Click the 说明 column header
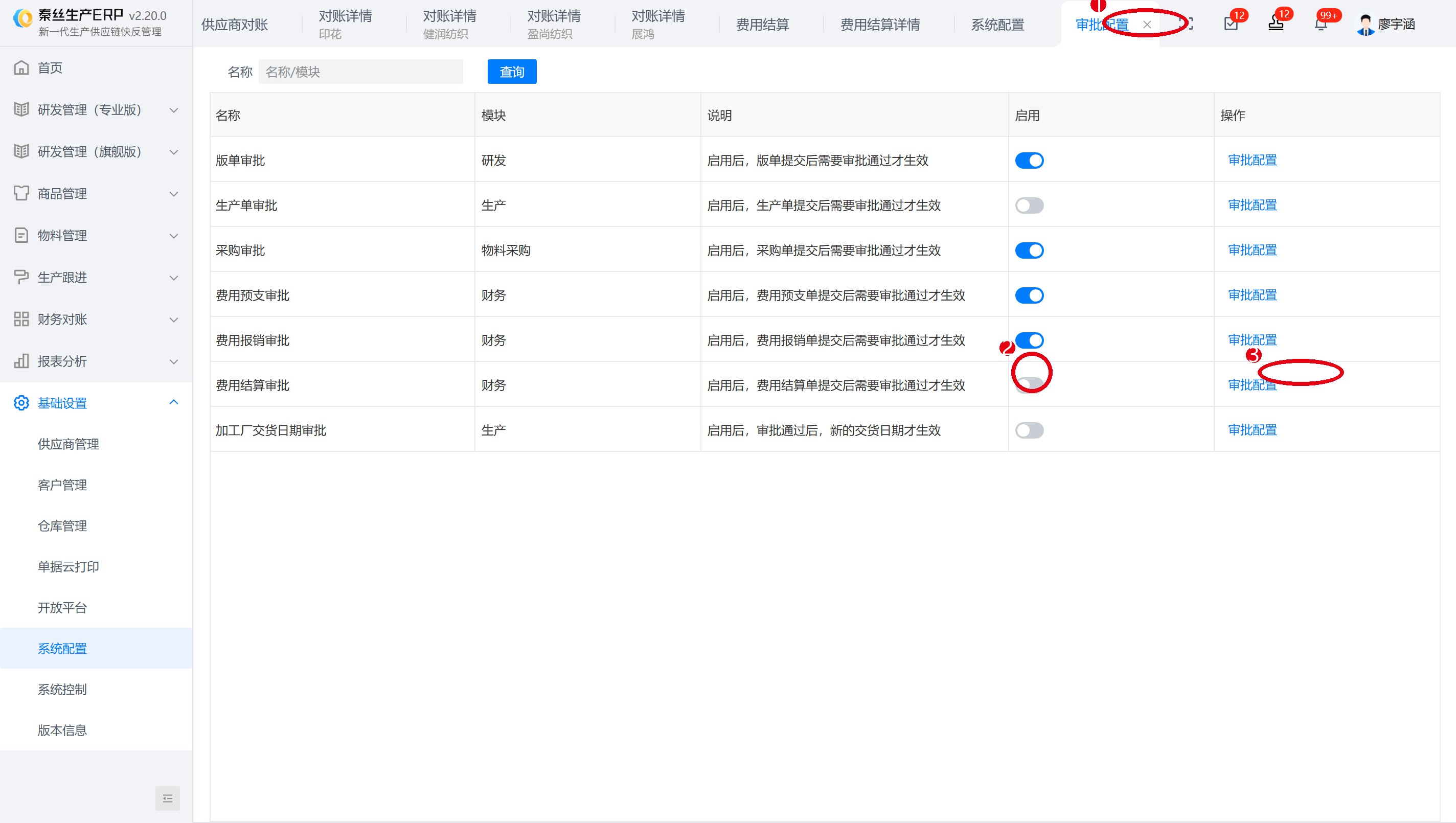 (855, 116)
